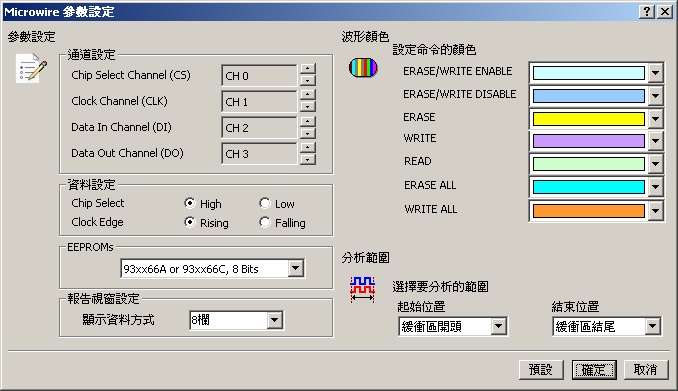This screenshot has width=678, height=391.
Task: Open READ color dropdown arrow
Action: coord(656,164)
